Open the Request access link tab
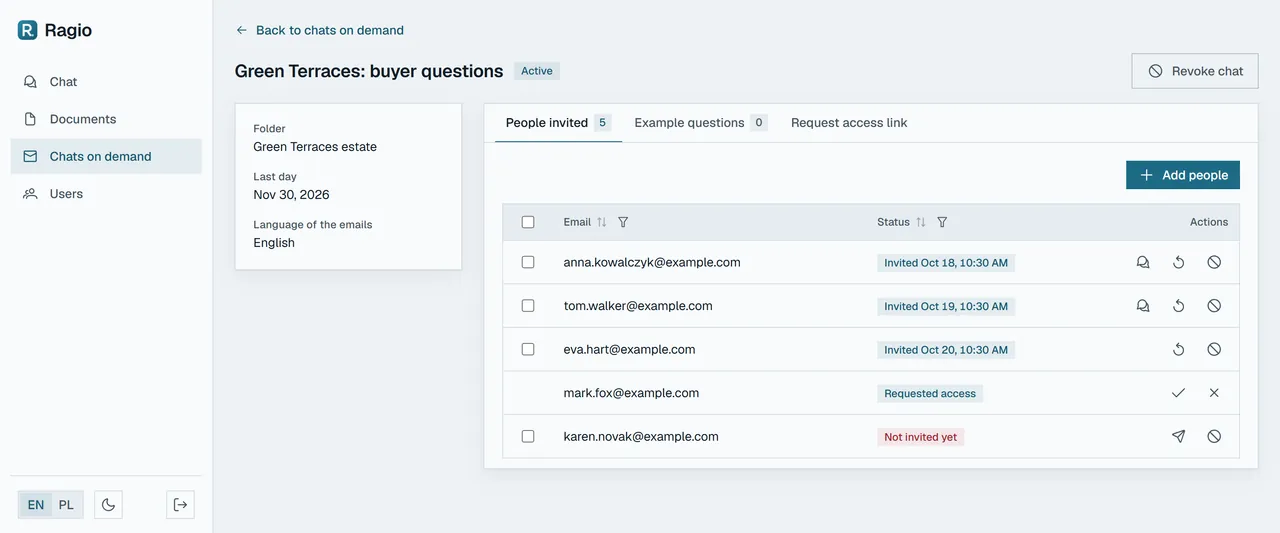The image size is (1280, 533). pyautogui.click(x=849, y=123)
